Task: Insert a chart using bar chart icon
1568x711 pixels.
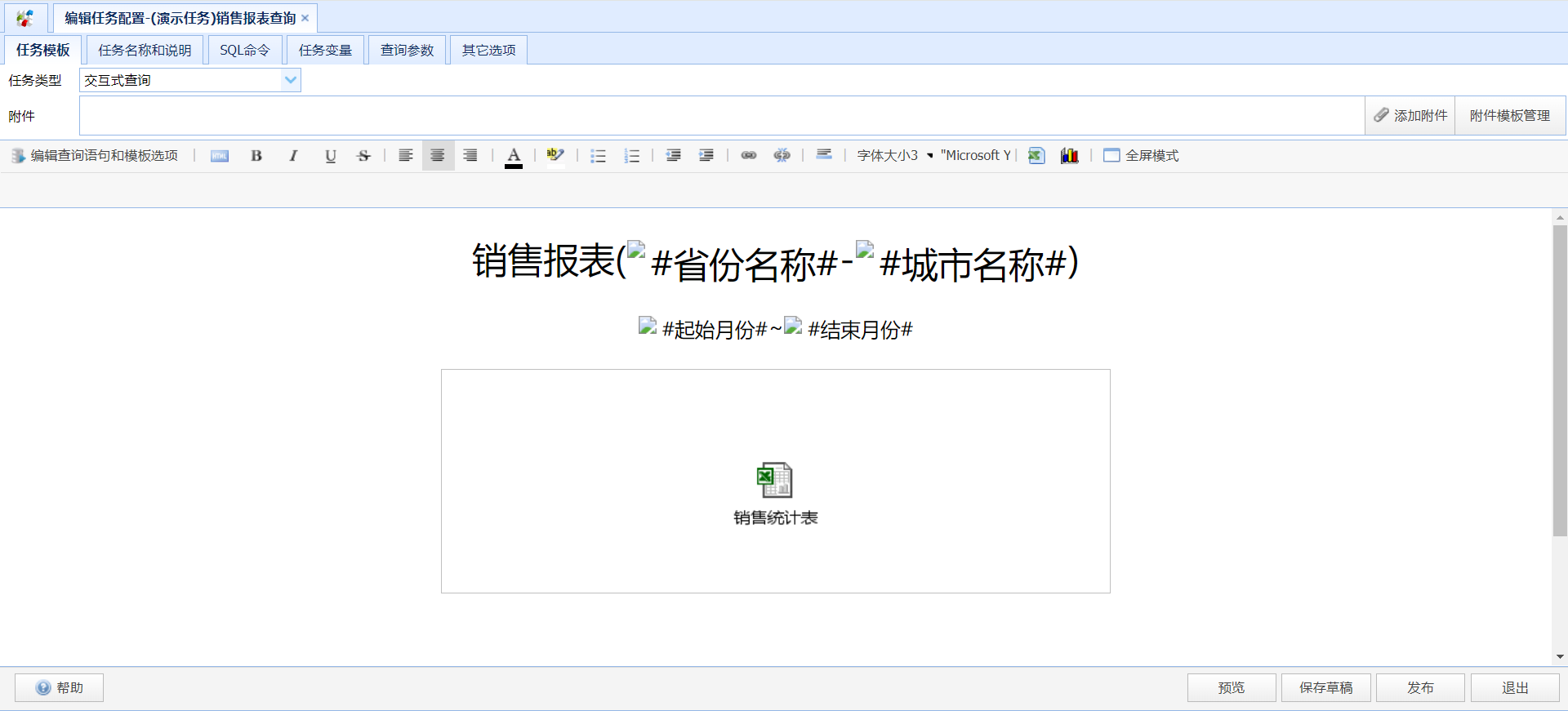Action: tap(1069, 155)
